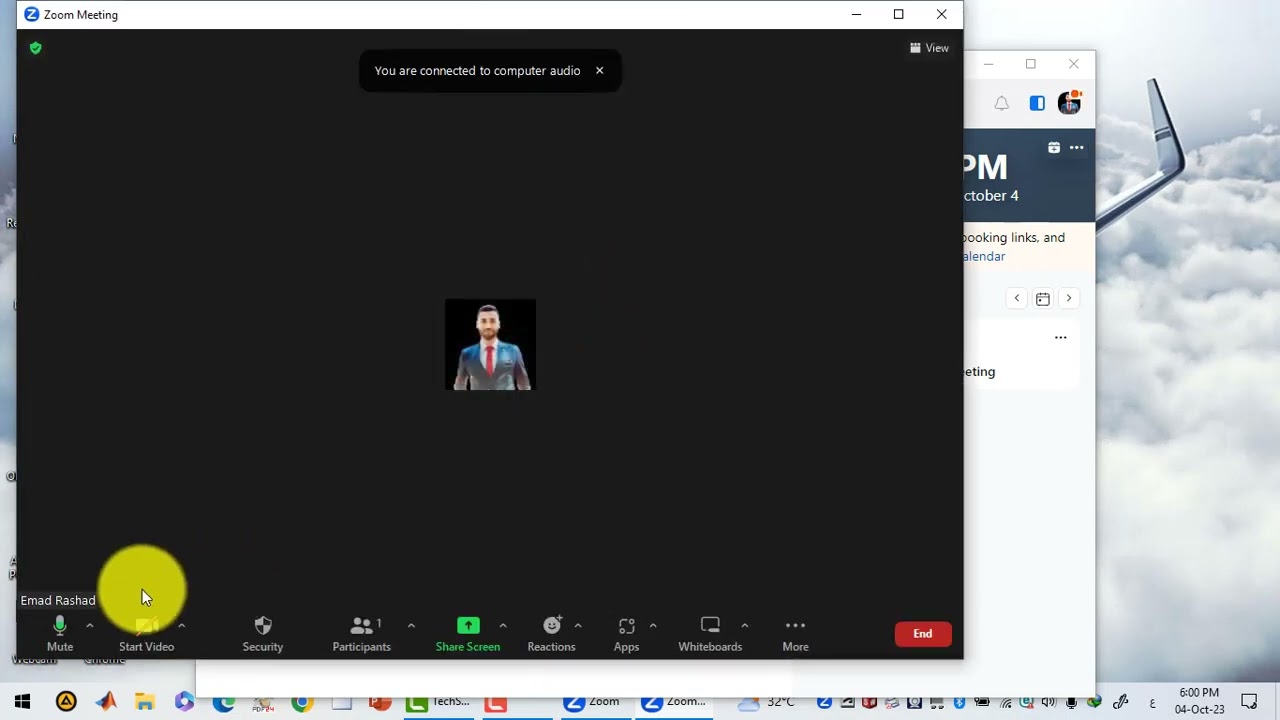
Task: Expand the arrow next to Reactions
Action: pyautogui.click(x=578, y=625)
